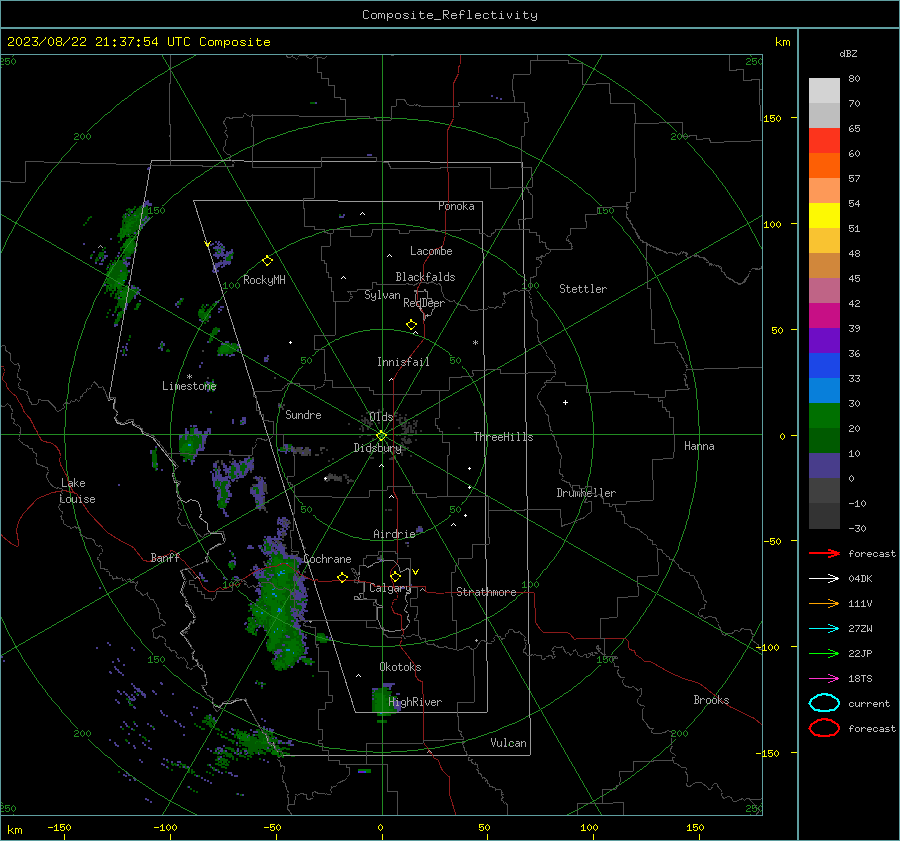Click the -100 tick on bottom km axis

(x=165, y=827)
